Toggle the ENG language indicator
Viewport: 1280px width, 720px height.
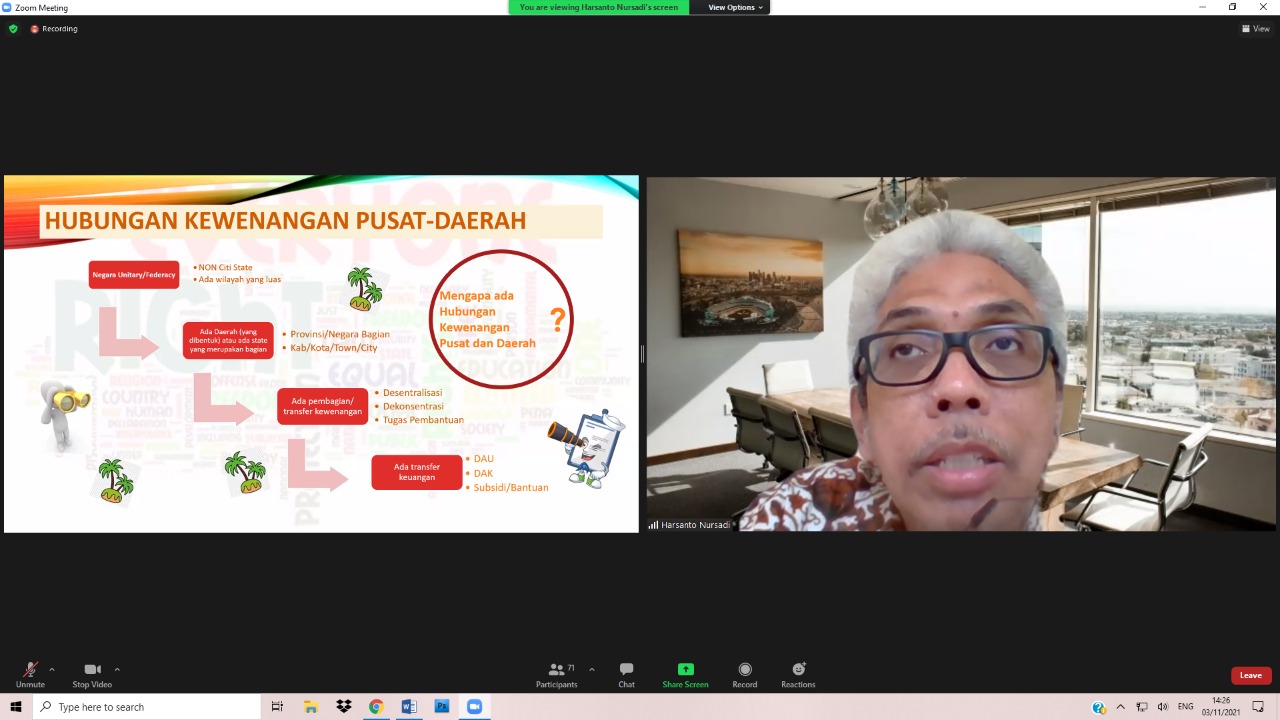pos(1186,707)
